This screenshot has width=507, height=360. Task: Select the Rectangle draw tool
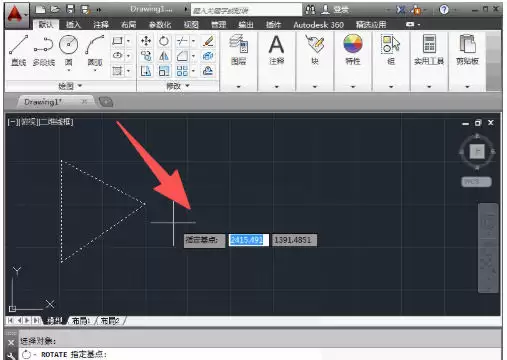point(117,41)
